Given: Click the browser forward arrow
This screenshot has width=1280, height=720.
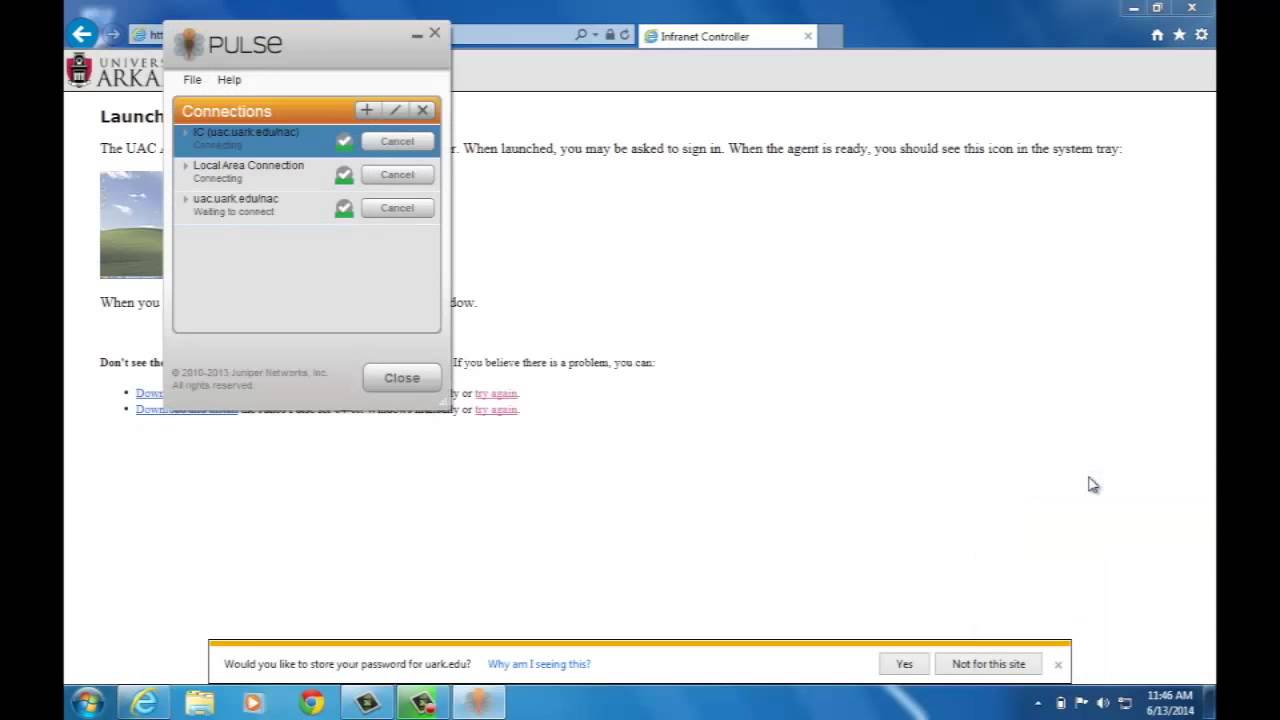Looking at the screenshot, I should 113,35.
